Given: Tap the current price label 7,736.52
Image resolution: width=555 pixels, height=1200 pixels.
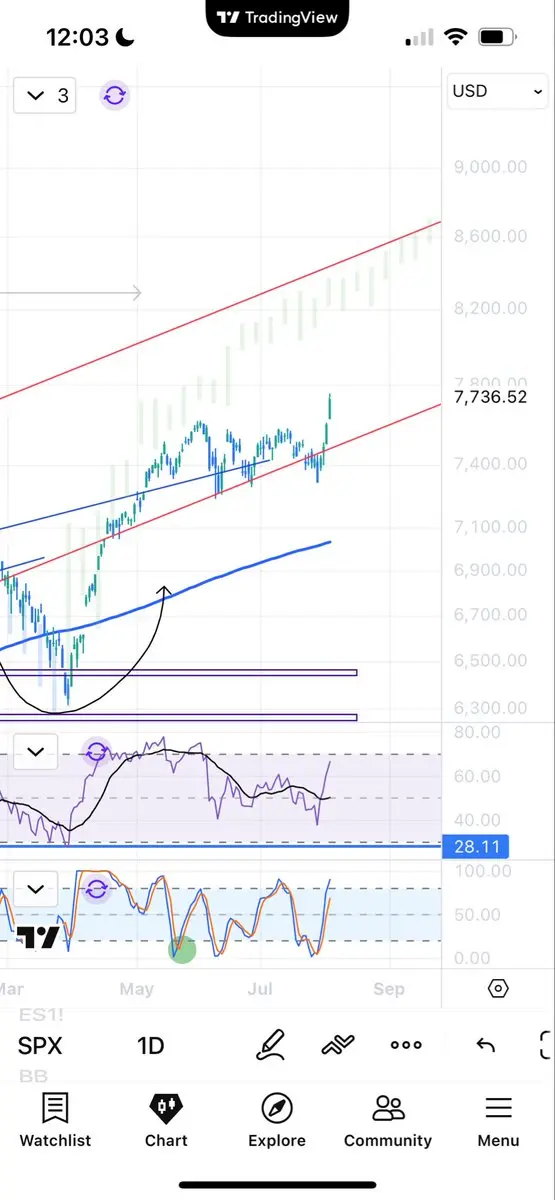Looking at the screenshot, I should (490, 397).
